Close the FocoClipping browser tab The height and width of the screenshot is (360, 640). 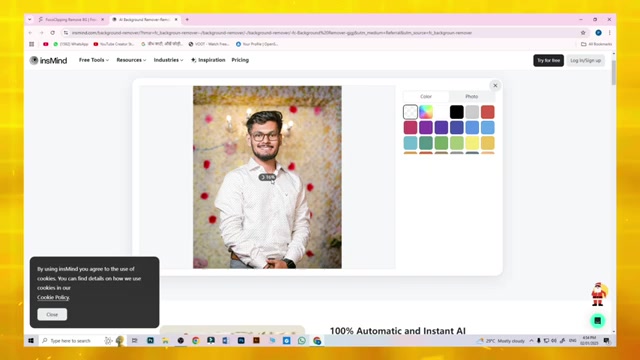click(102, 20)
